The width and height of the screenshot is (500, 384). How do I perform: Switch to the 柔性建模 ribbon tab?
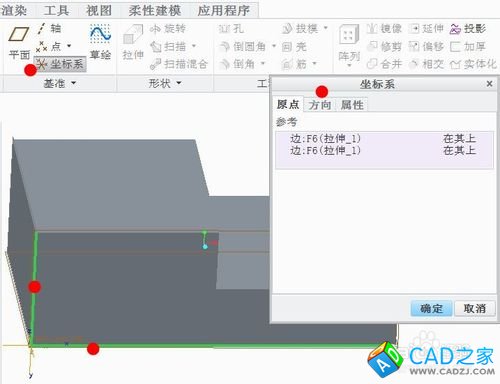point(155,11)
